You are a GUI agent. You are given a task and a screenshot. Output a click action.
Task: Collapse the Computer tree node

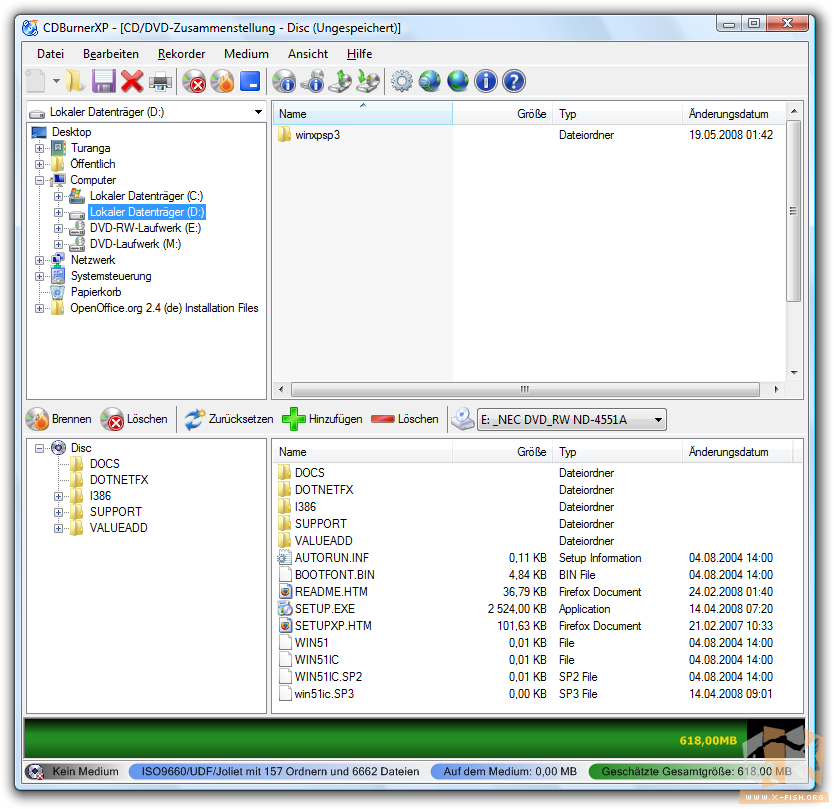point(40,180)
